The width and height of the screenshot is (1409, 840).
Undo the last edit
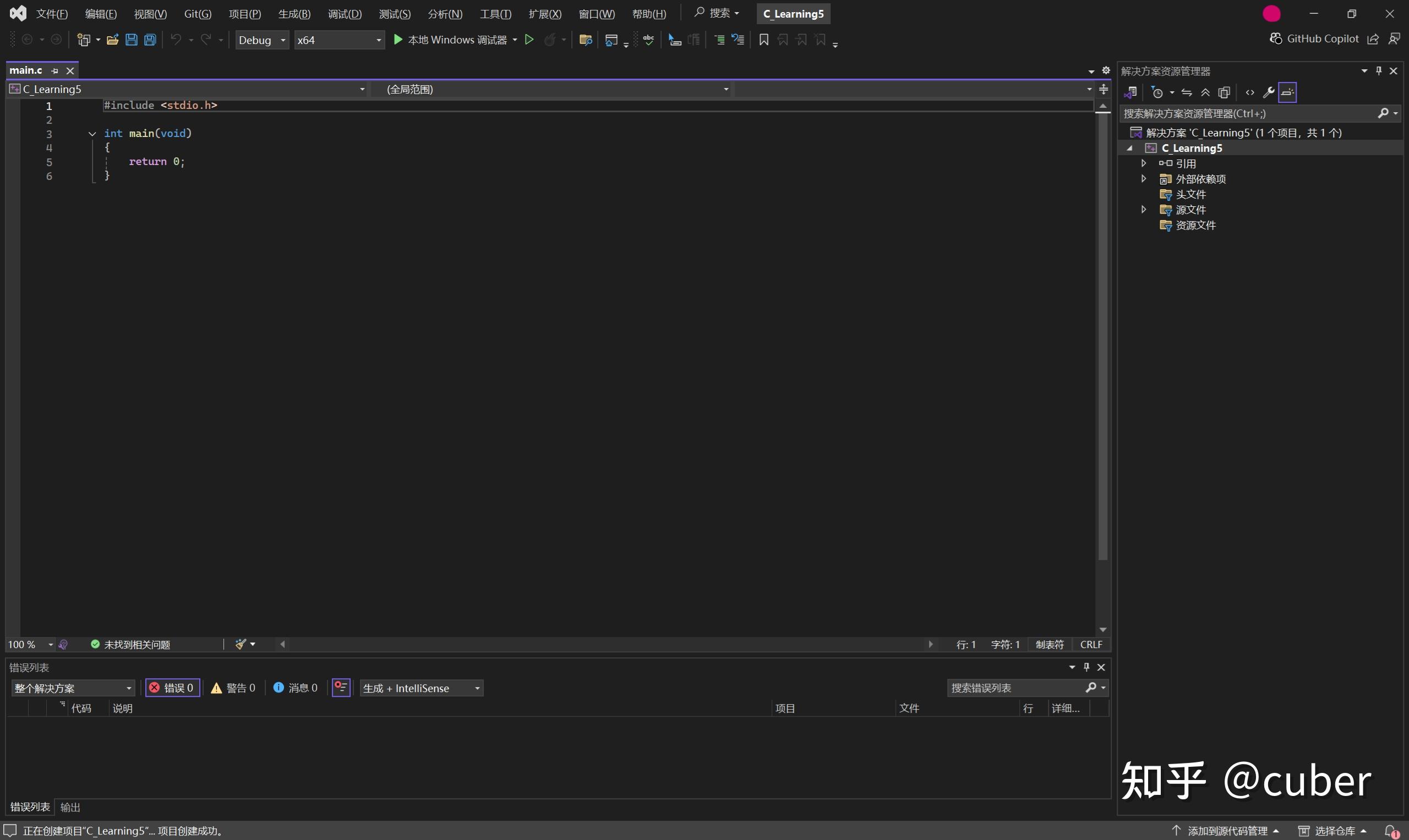coord(176,40)
